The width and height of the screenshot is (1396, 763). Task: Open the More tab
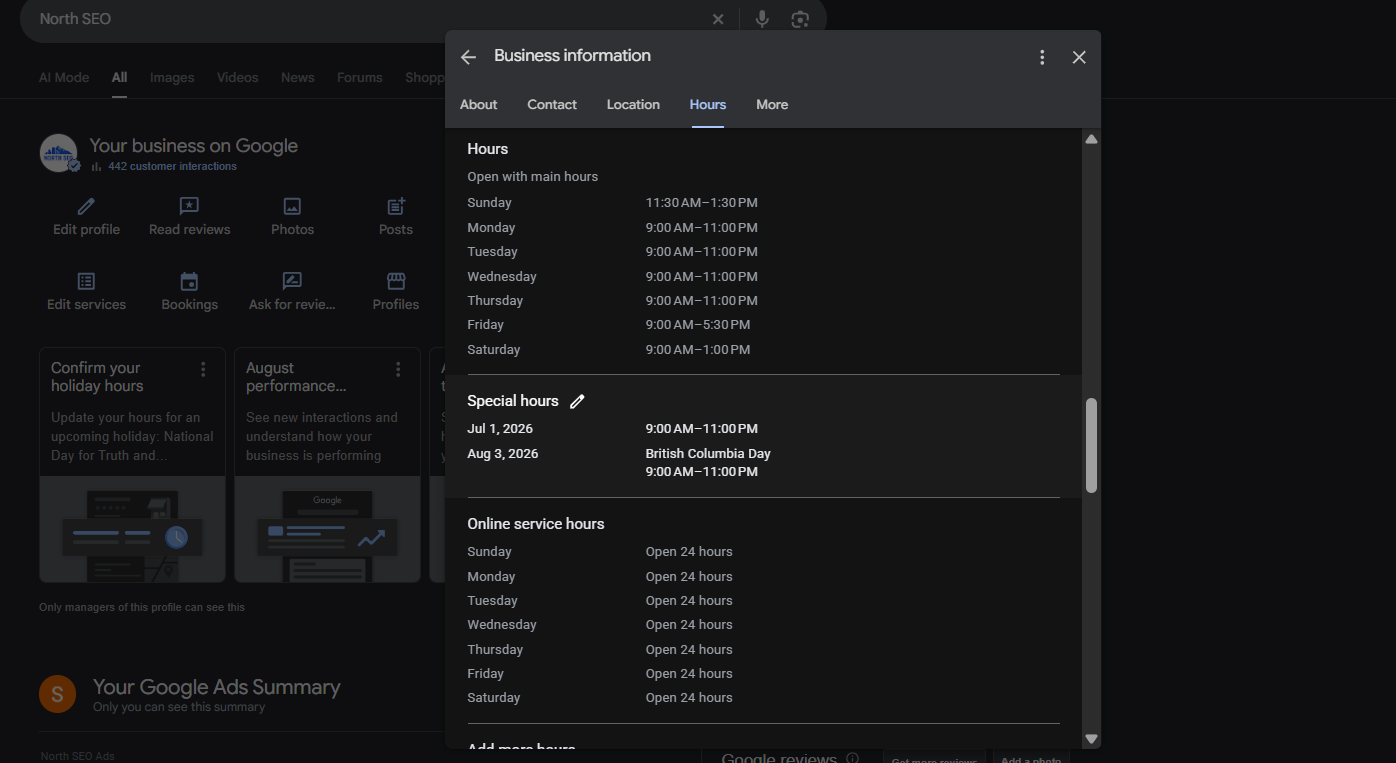coord(772,105)
